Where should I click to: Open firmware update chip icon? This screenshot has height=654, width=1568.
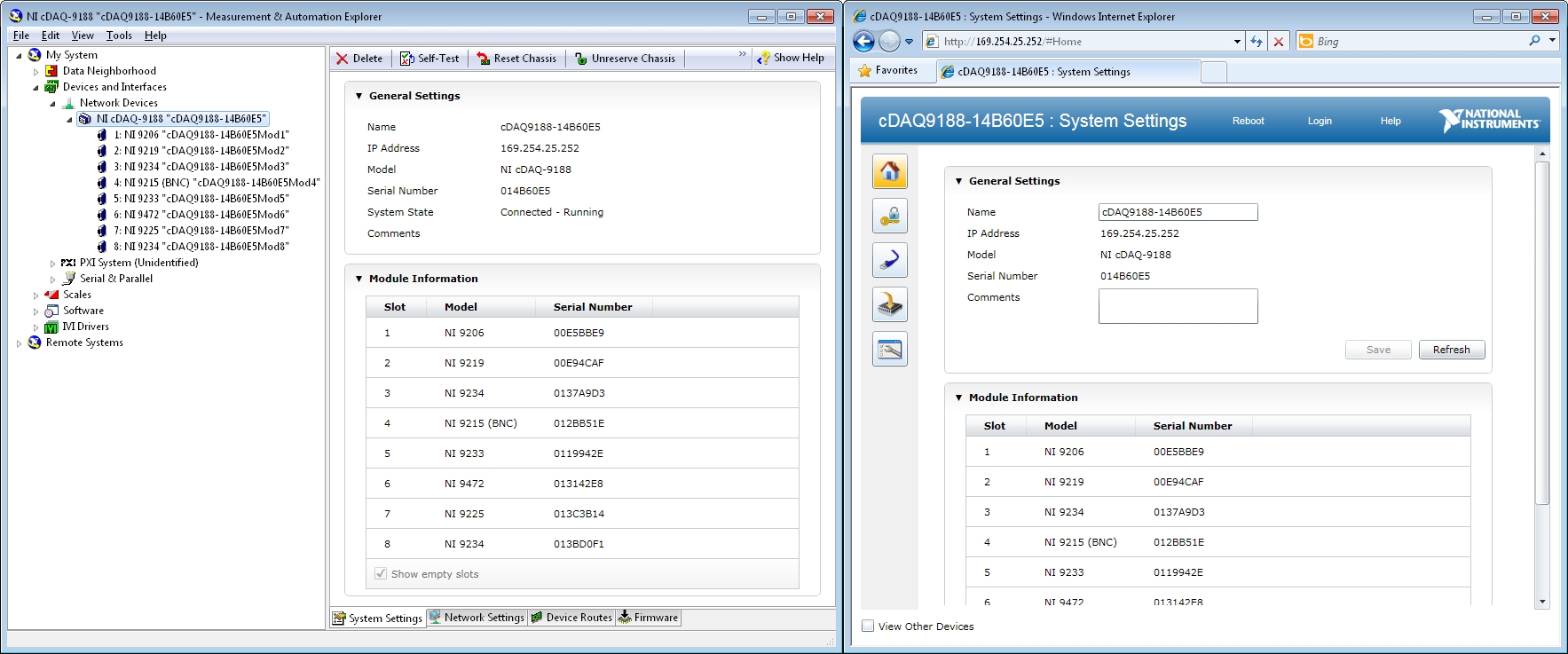(x=889, y=305)
